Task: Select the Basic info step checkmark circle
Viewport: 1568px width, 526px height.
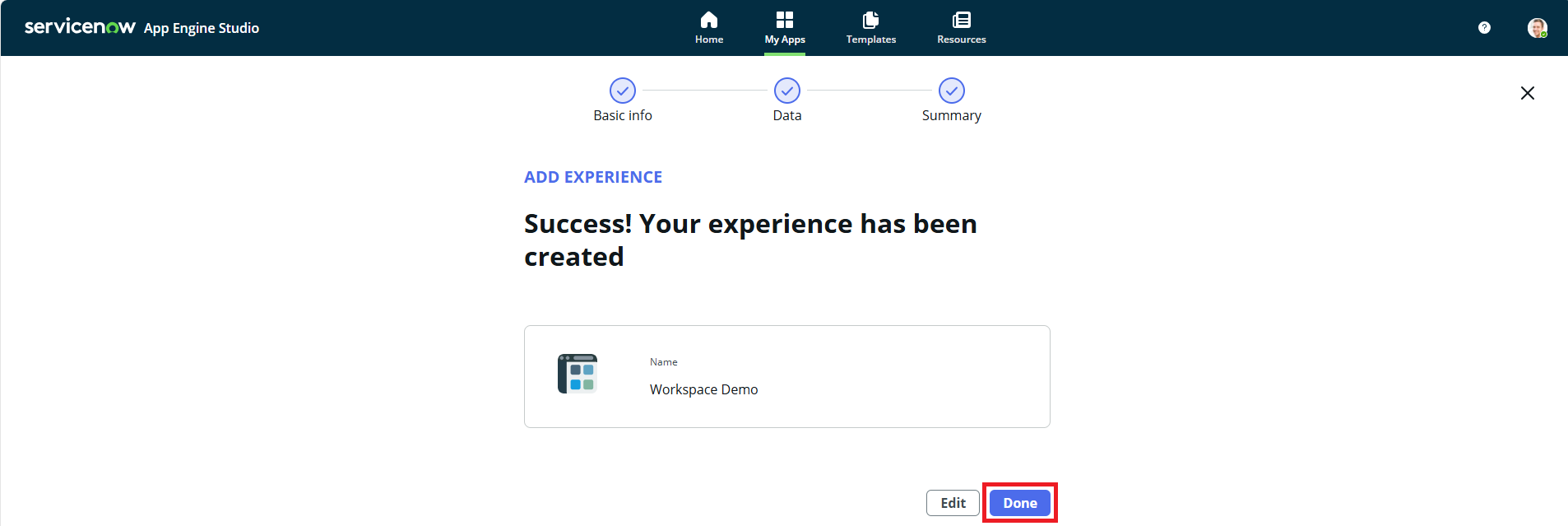Action: [x=622, y=91]
